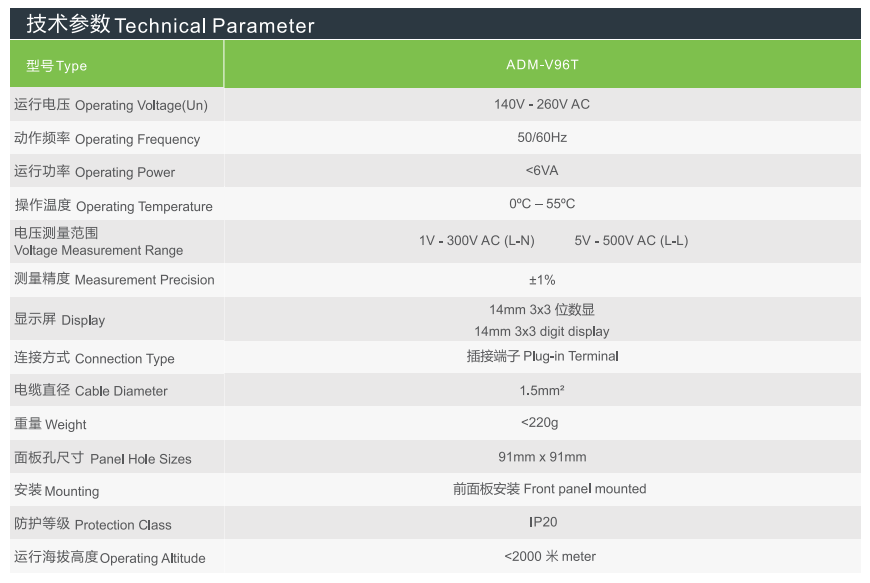Click the 140V - 260V AC value
Image resolution: width=870 pixels, height=583 pixels.
click(542, 104)
